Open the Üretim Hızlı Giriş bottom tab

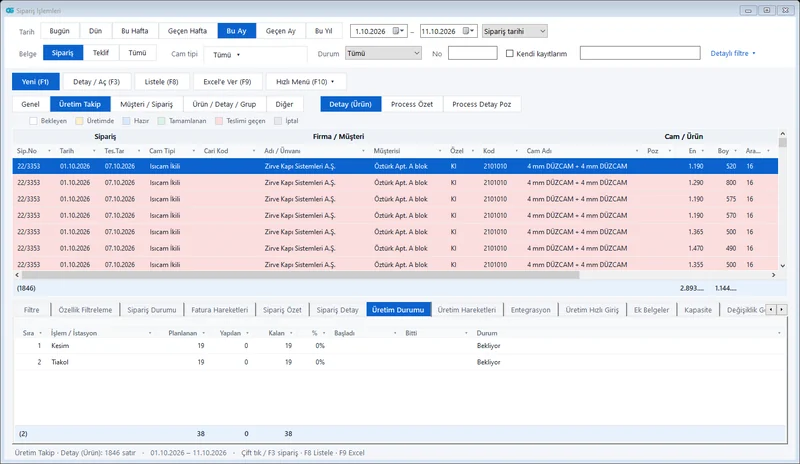[x=592, y=310]
